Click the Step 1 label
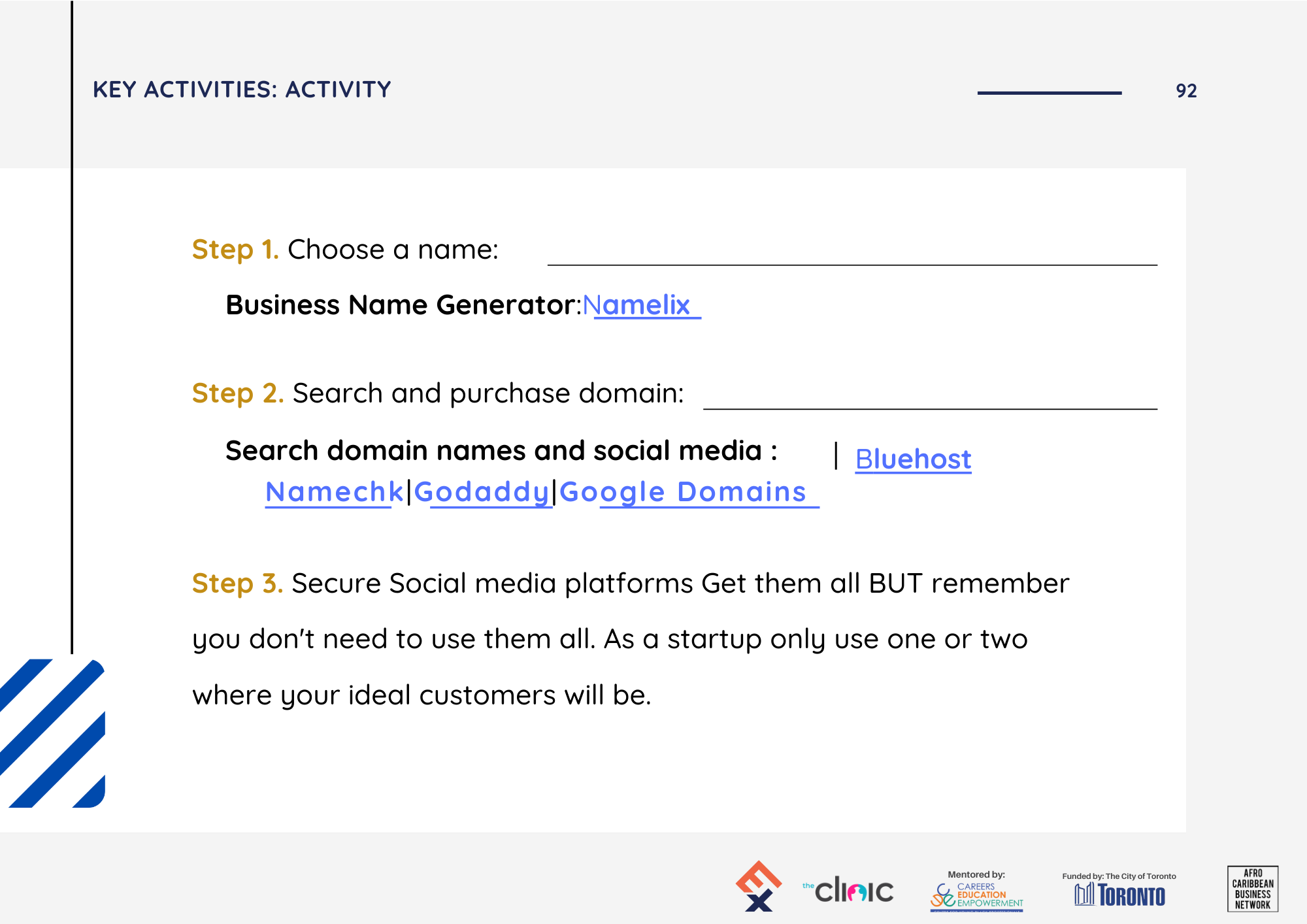1307x924 pixels. pyautogui.click(x=235, y=250)
